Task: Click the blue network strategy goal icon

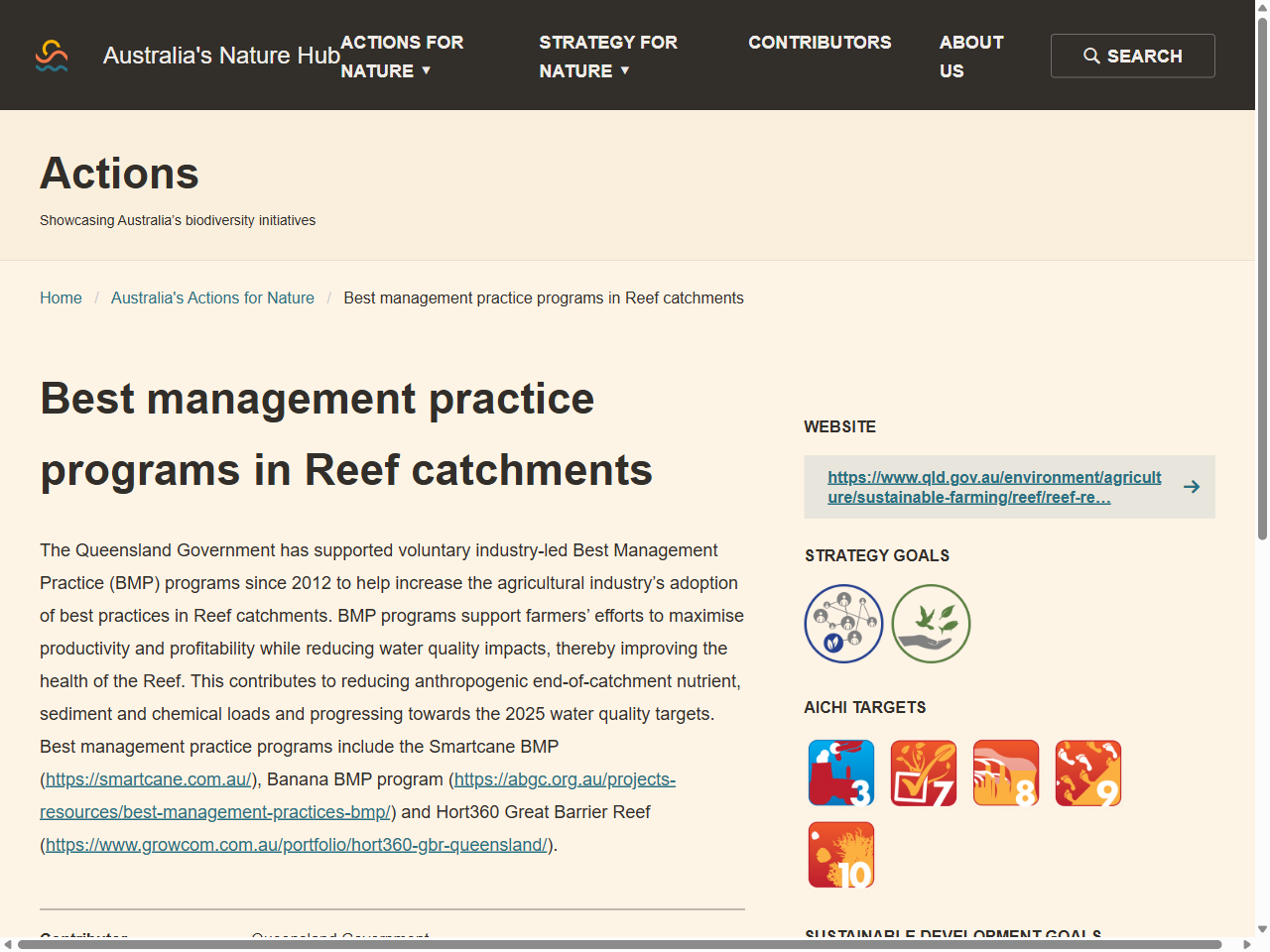Action: (843, 624)
